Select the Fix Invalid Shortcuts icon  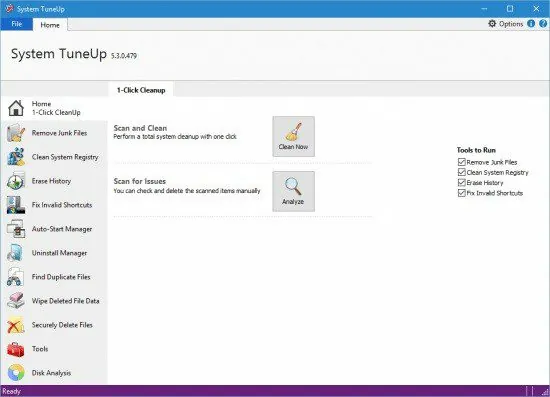tap(16, 205)
